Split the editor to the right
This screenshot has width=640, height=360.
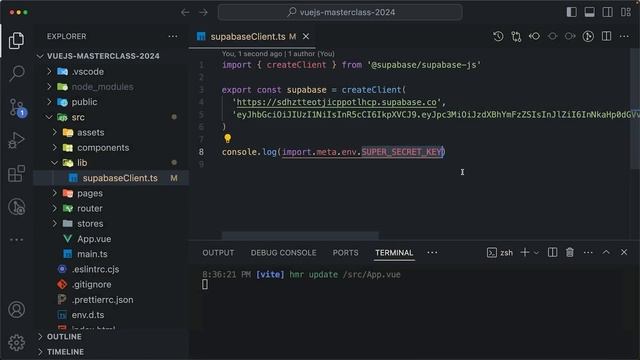(607, 36)
